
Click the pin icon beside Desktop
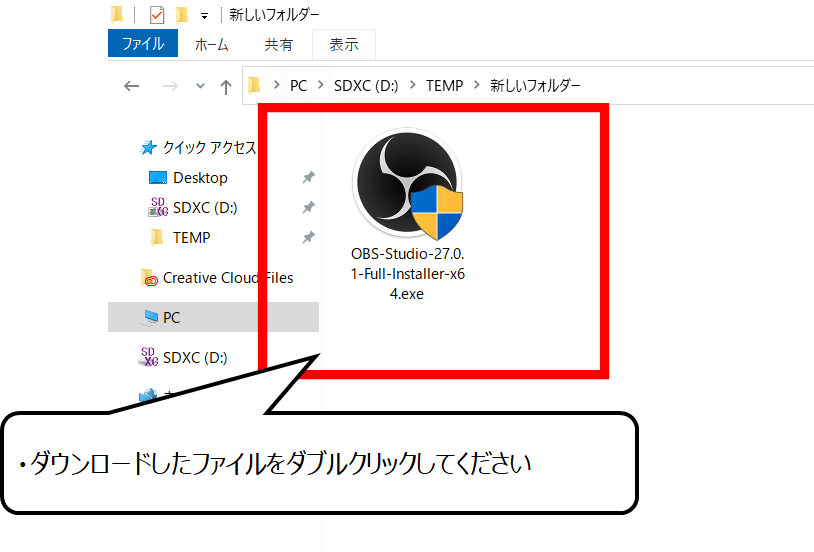[309, 178]
